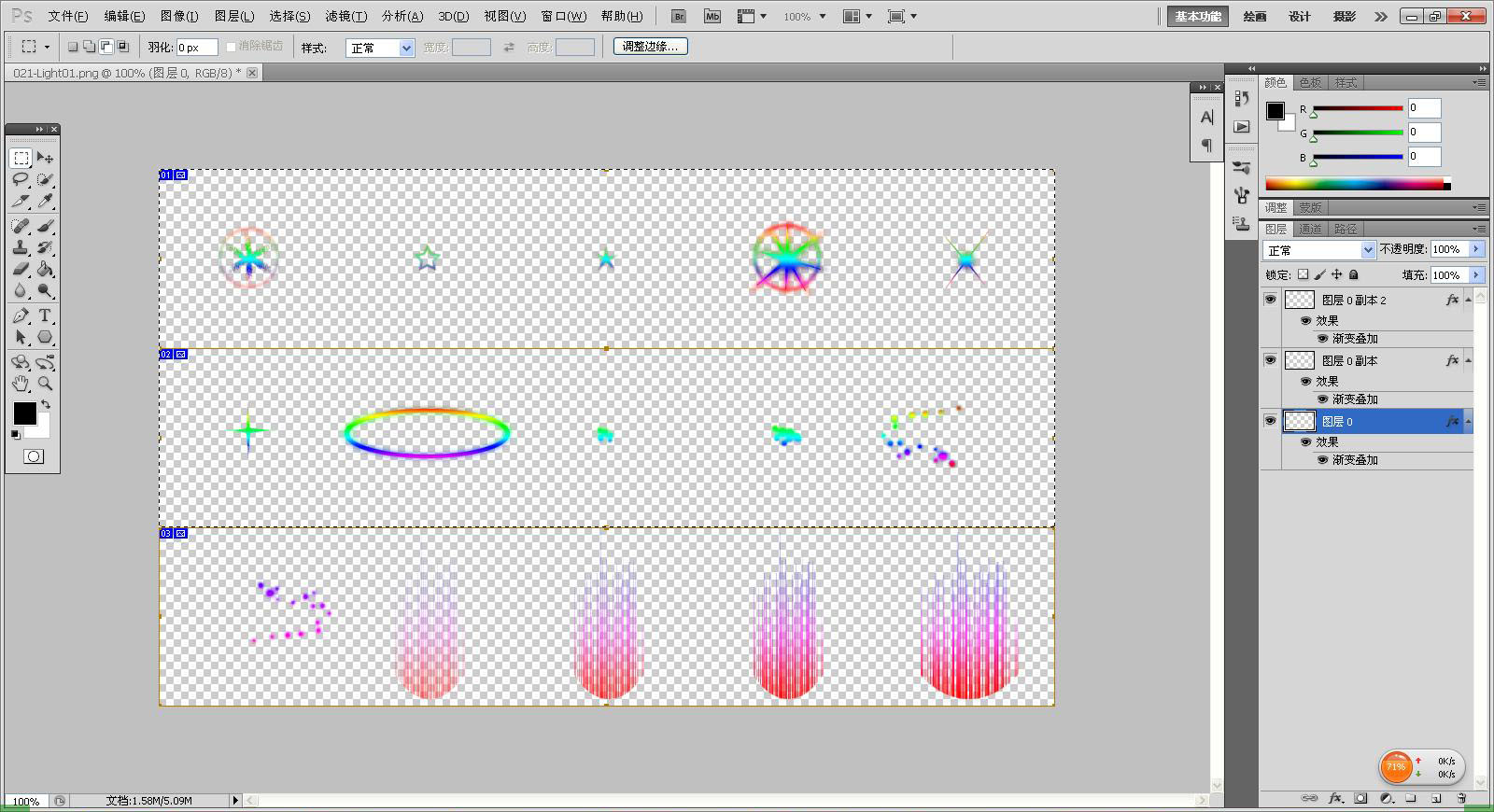Switch to the 绘画 workspace
This screenshot has height=812, width=1494.
[x=1255, y=16]
